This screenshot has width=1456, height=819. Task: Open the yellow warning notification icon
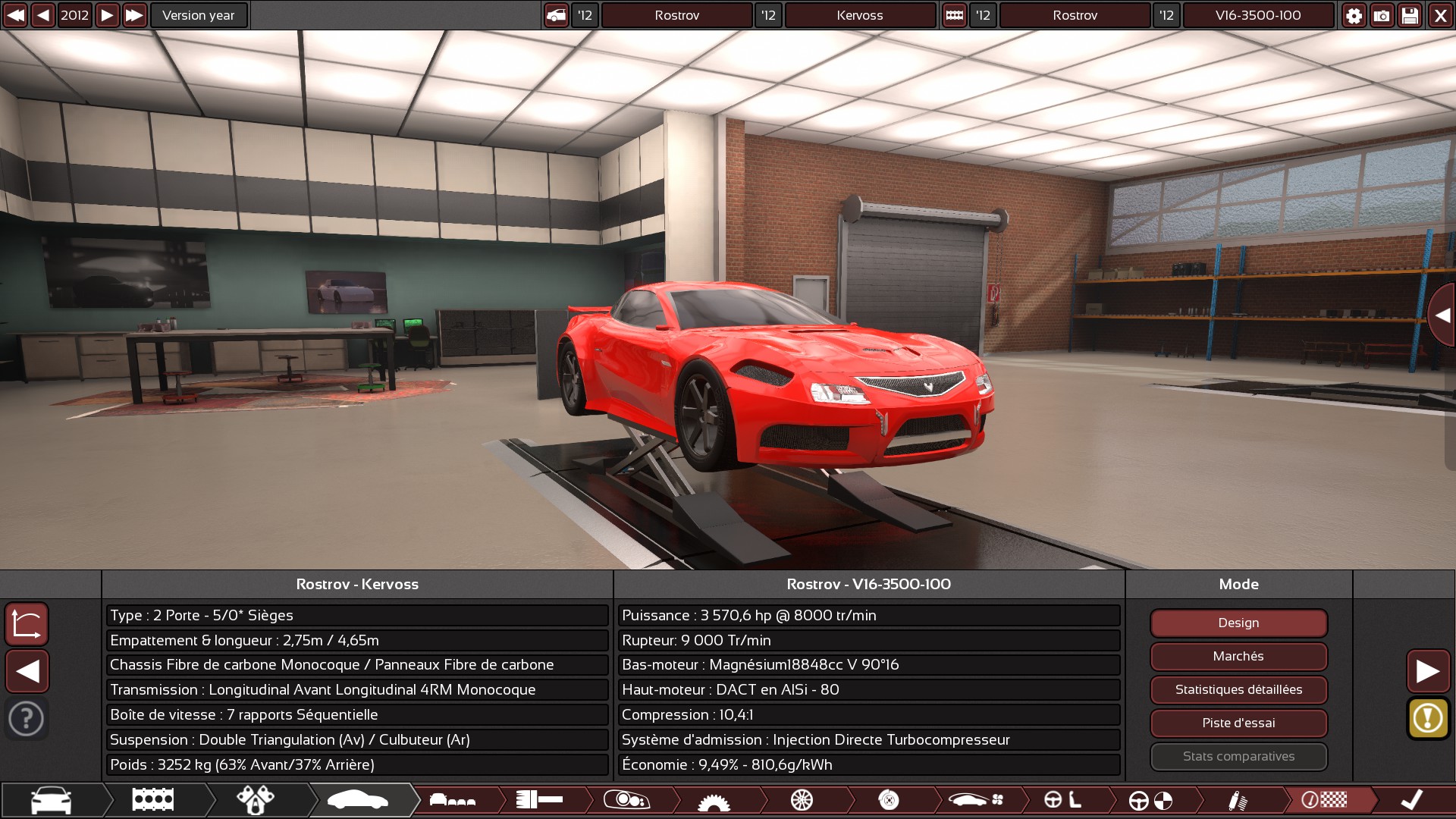[x=1428, y=718]
